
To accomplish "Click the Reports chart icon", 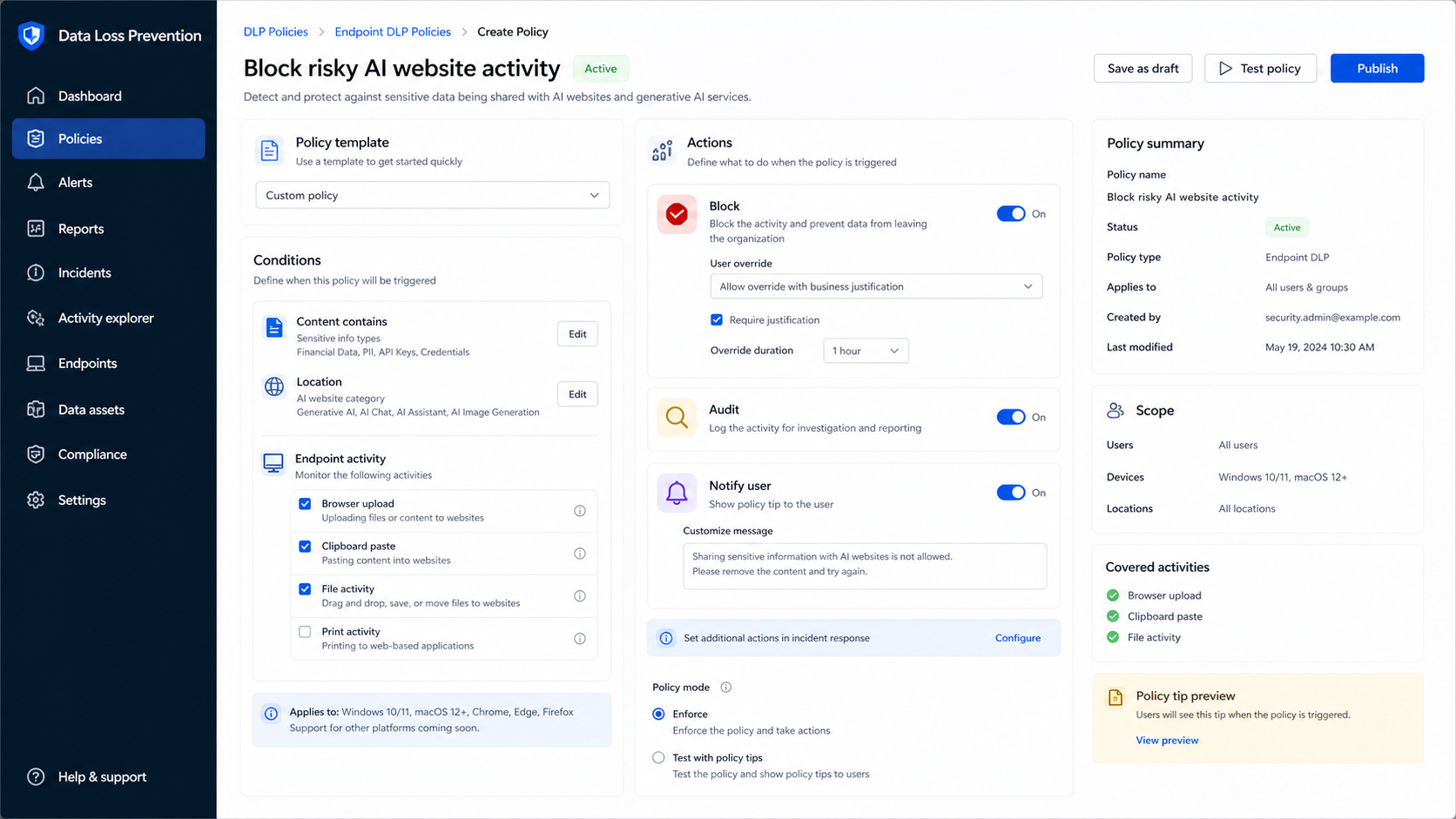I will (x=36, y=229).
